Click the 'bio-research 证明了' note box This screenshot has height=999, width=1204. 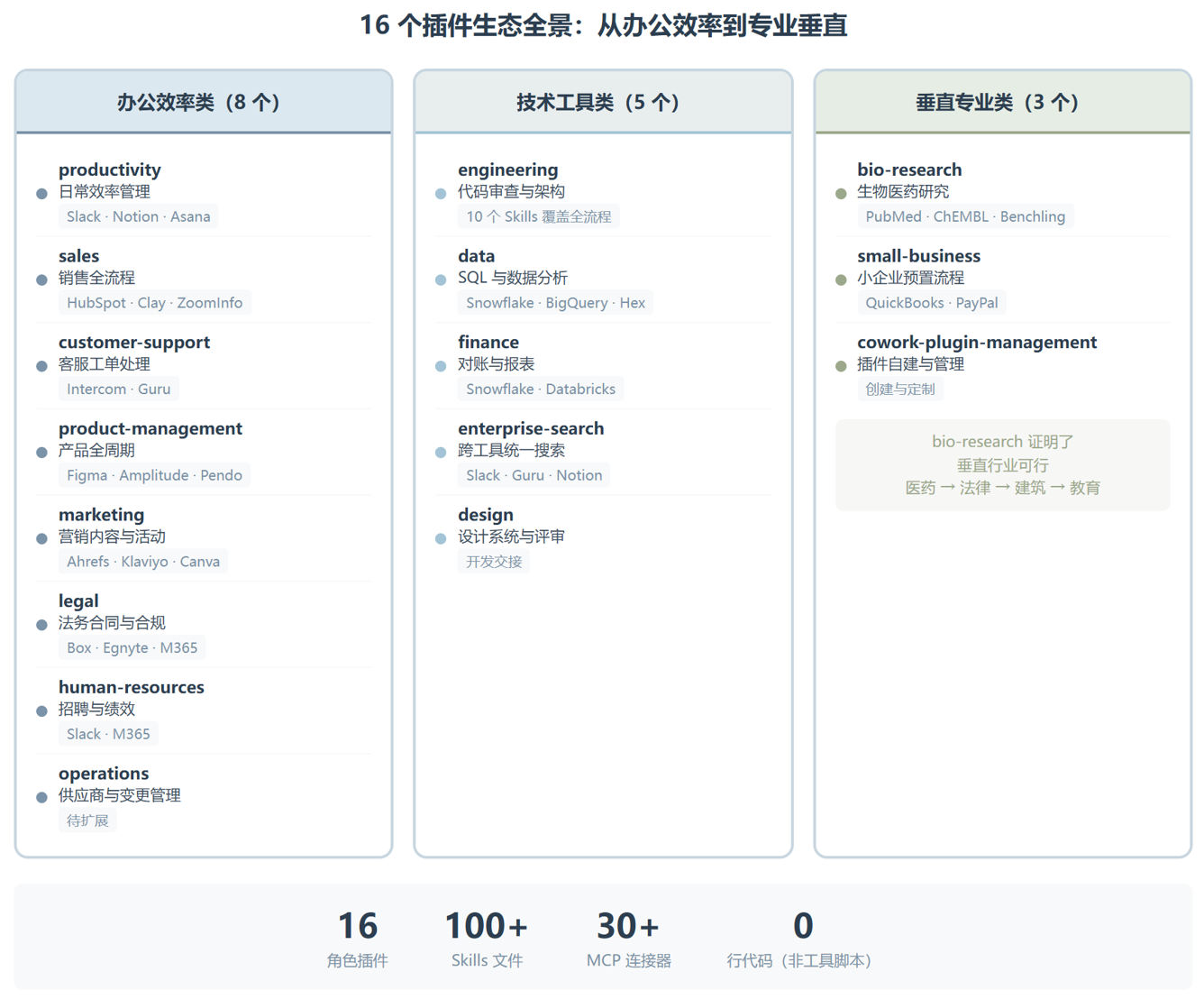point(1002,465)
